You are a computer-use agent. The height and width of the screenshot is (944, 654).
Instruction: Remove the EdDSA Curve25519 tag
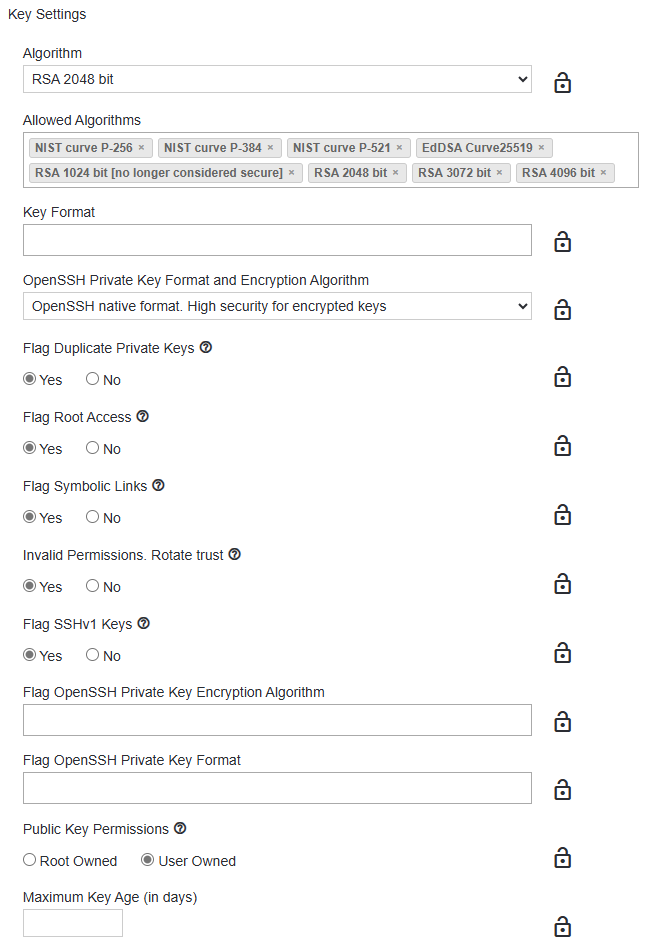point(541,147)
